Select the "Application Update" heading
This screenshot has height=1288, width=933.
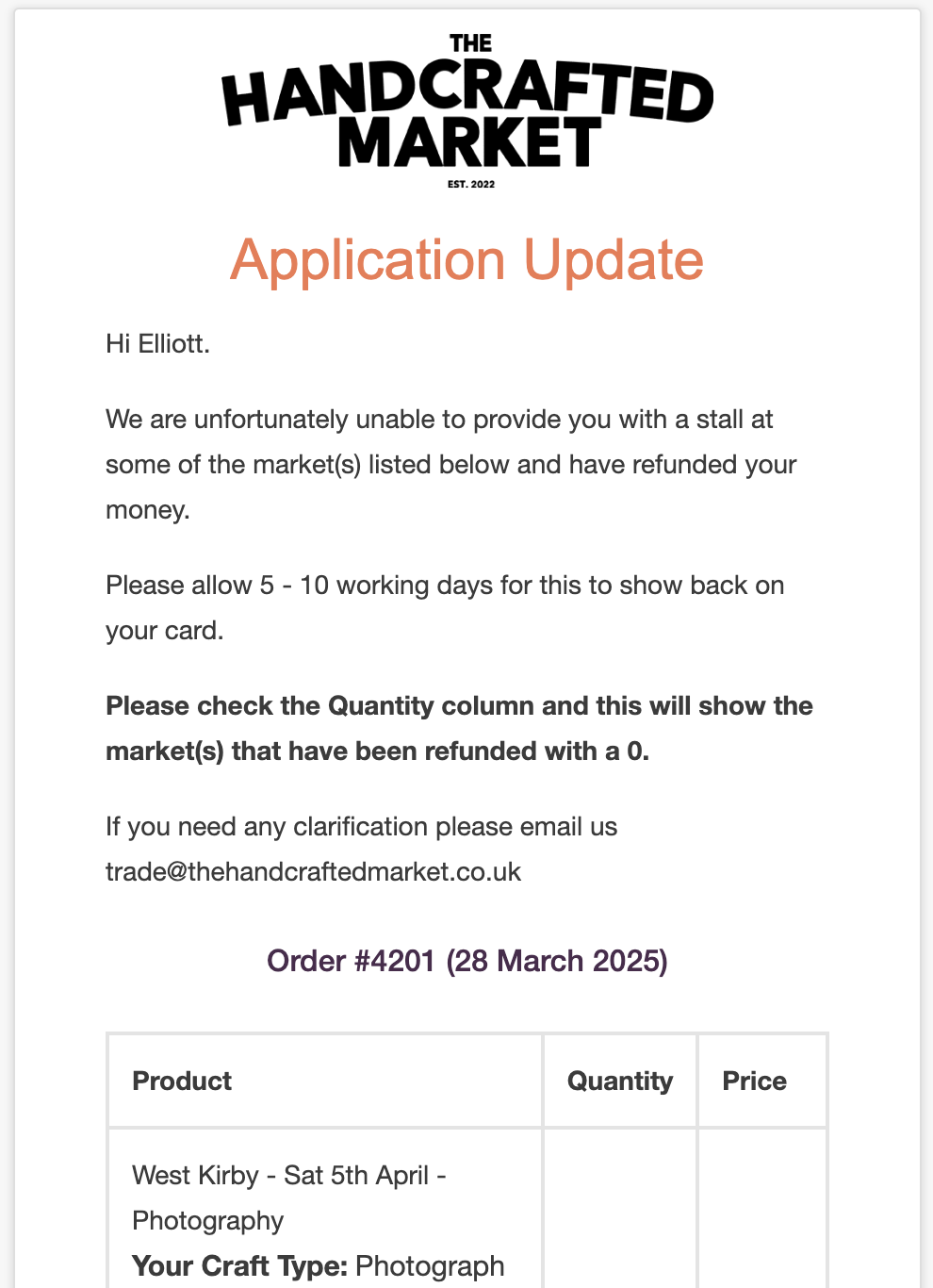pyautogui.click(x=466, y=259)
